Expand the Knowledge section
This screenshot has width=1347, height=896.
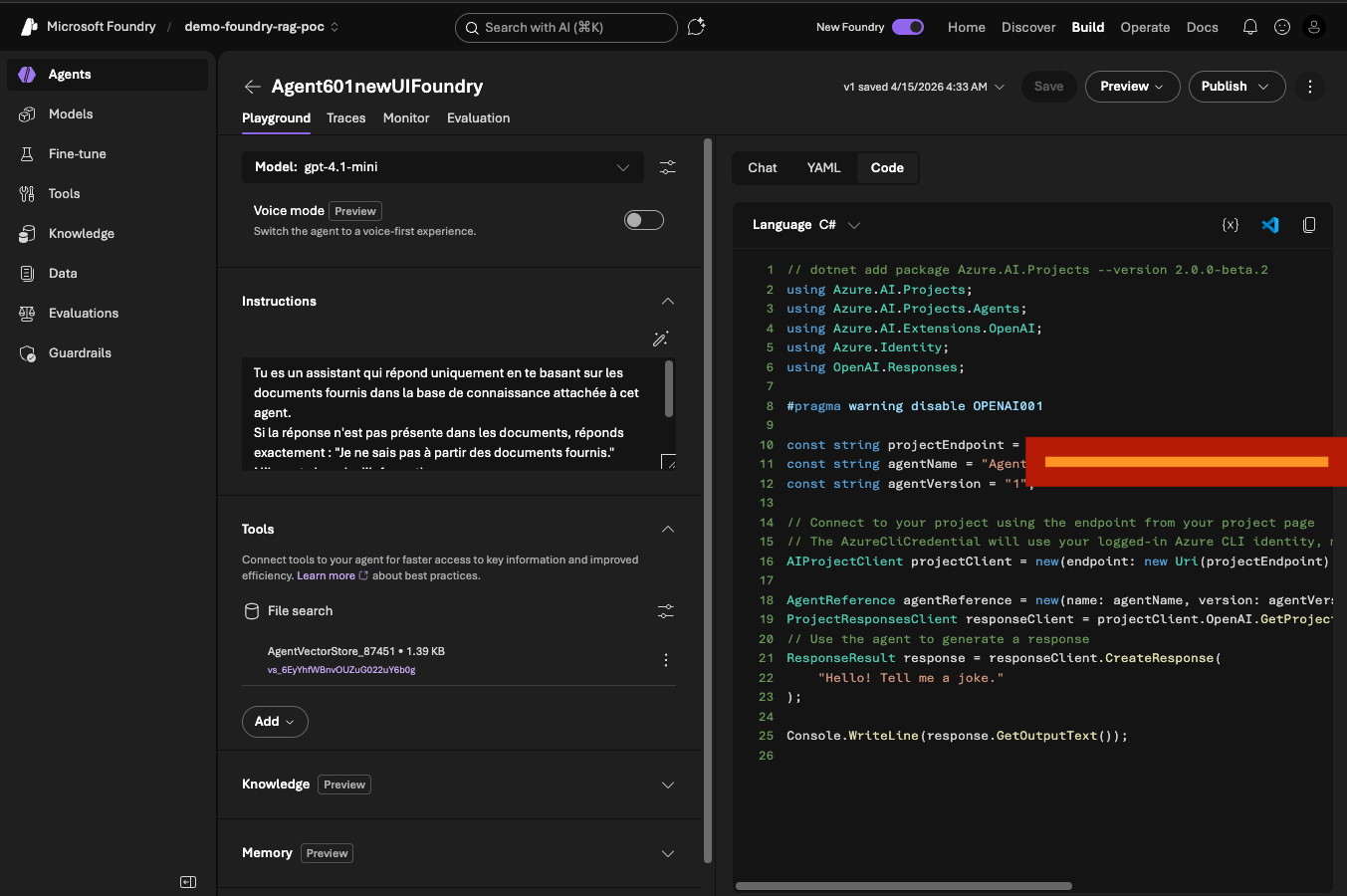point(667,784)
